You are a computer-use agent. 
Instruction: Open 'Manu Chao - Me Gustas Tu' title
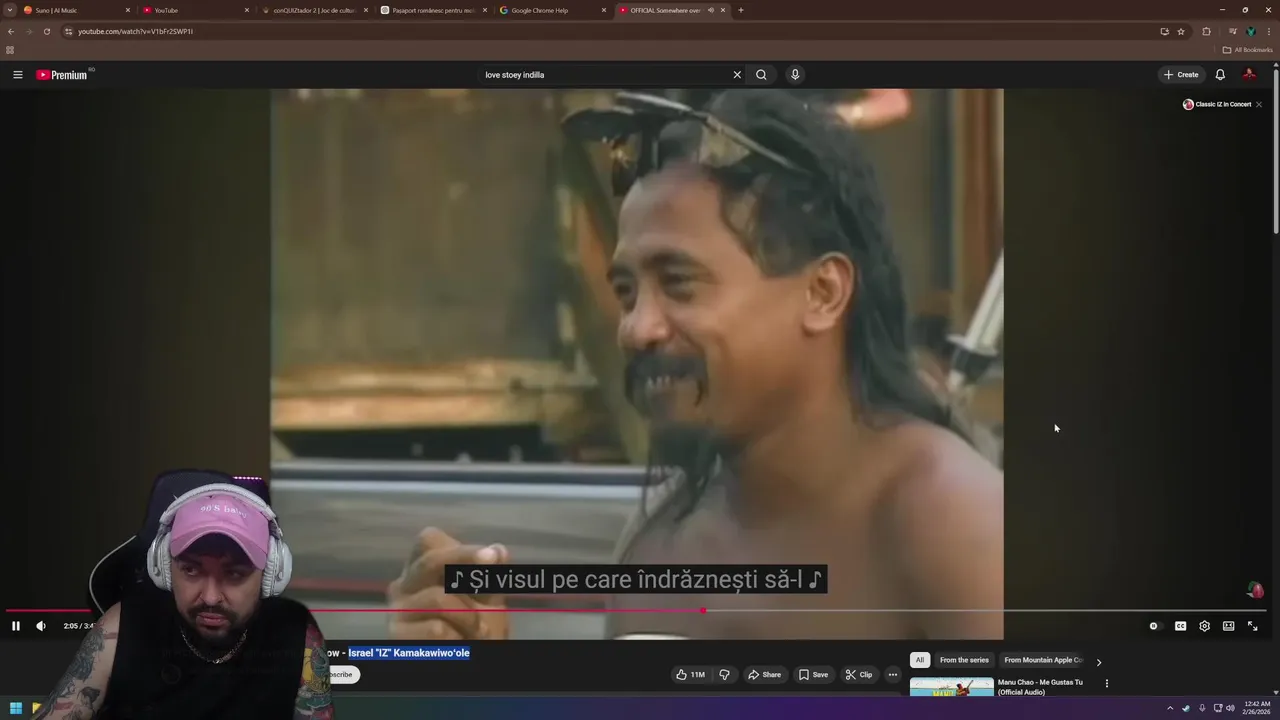pyautogui.click(x=1040, y=687)
